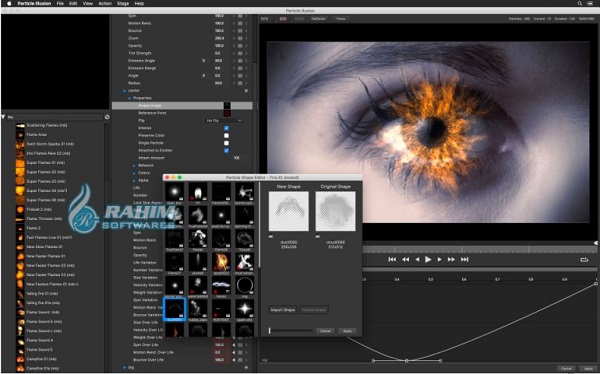Enable the Preserve Color checkbox
The image size is (600, 374).
coord(226,136)
